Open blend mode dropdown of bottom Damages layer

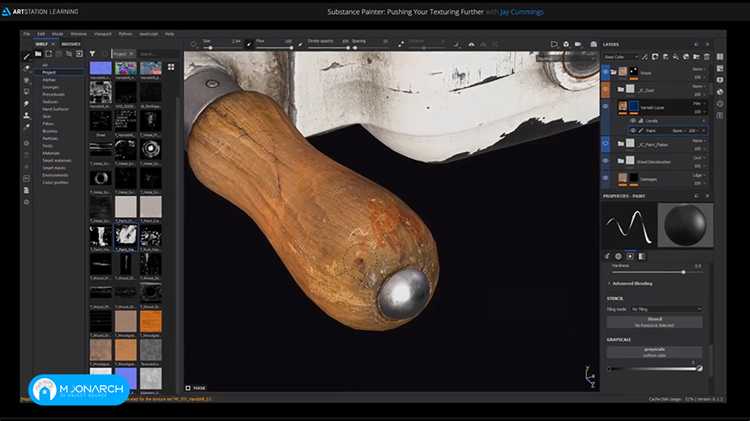(x=698, y=176)
